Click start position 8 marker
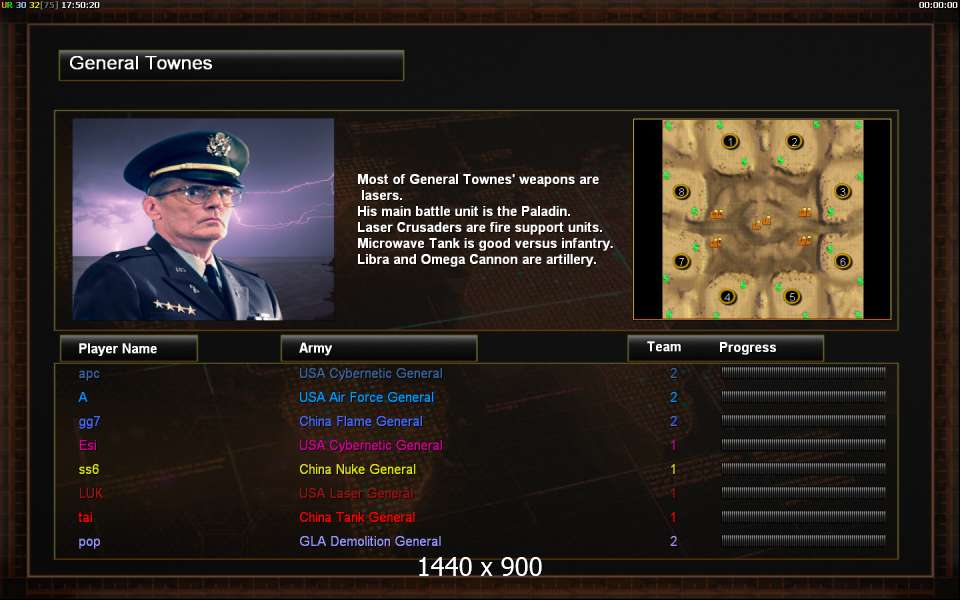960x600 pixels. pos(681,192)
